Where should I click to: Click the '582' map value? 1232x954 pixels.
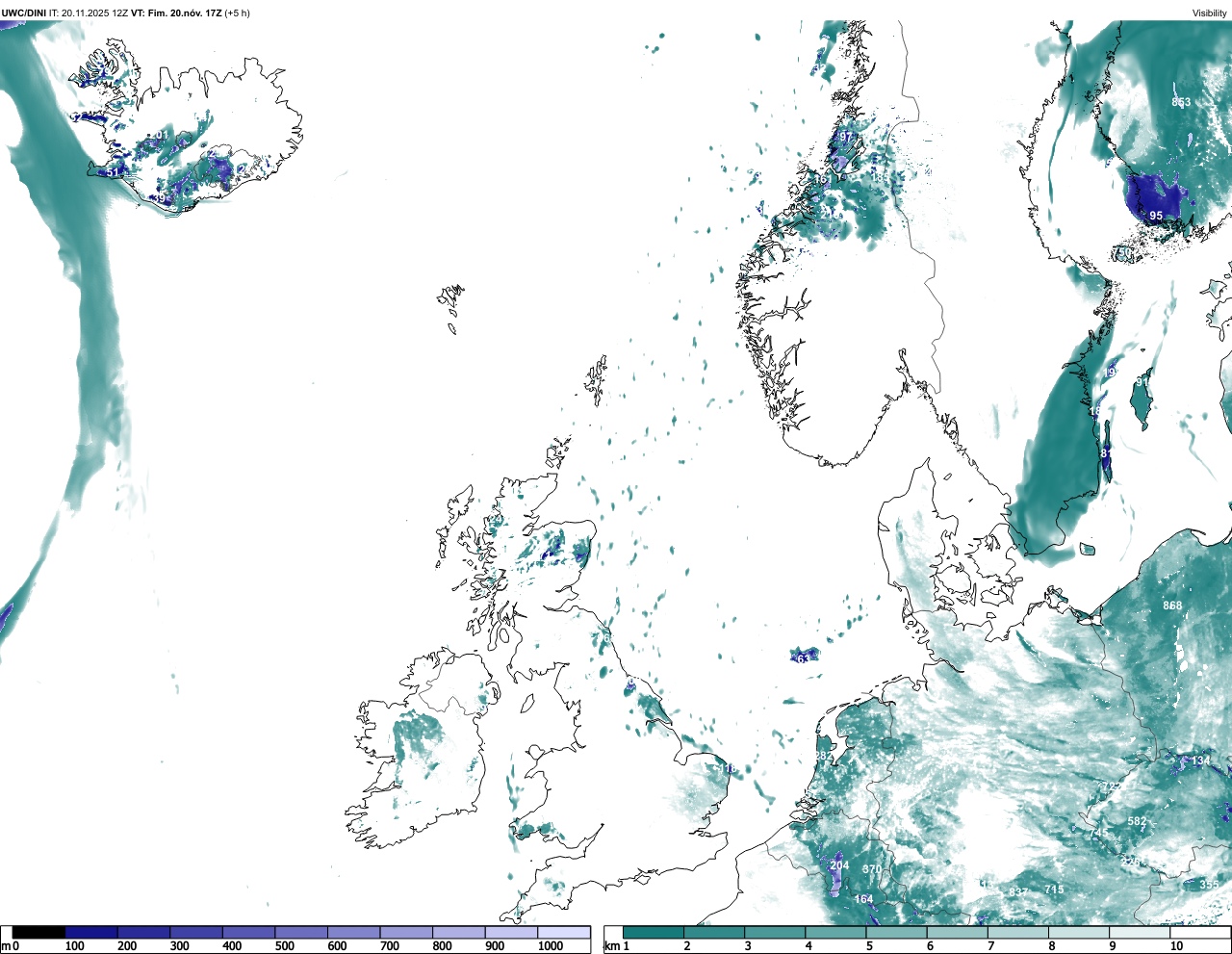pyautogui.click(x=1137, y=821)
